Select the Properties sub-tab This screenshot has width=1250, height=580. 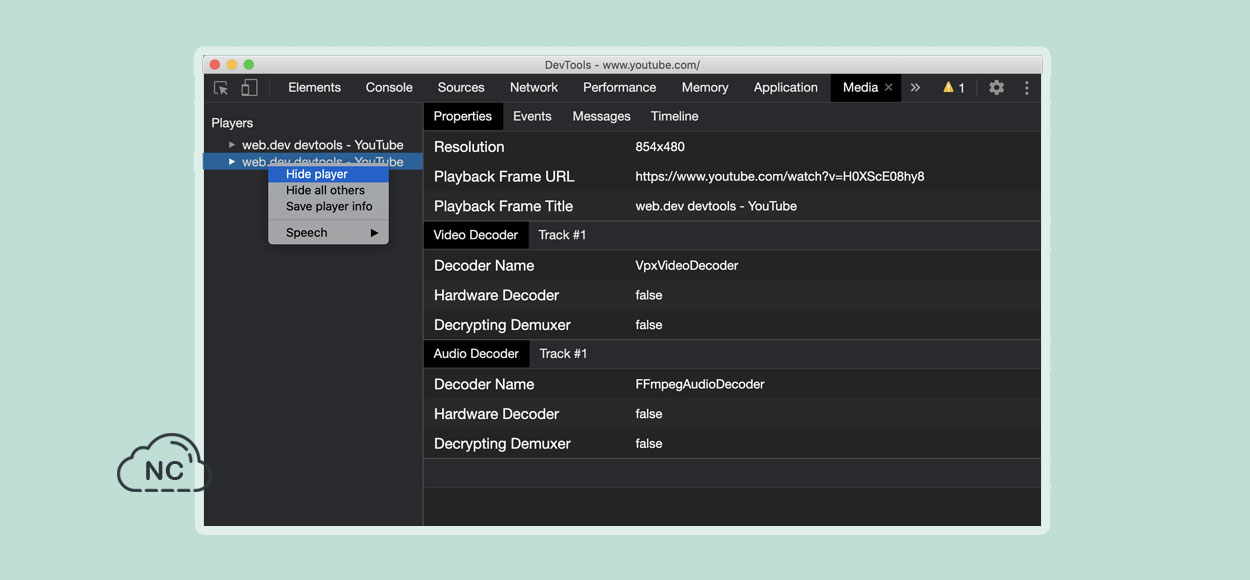pos(463,116)
